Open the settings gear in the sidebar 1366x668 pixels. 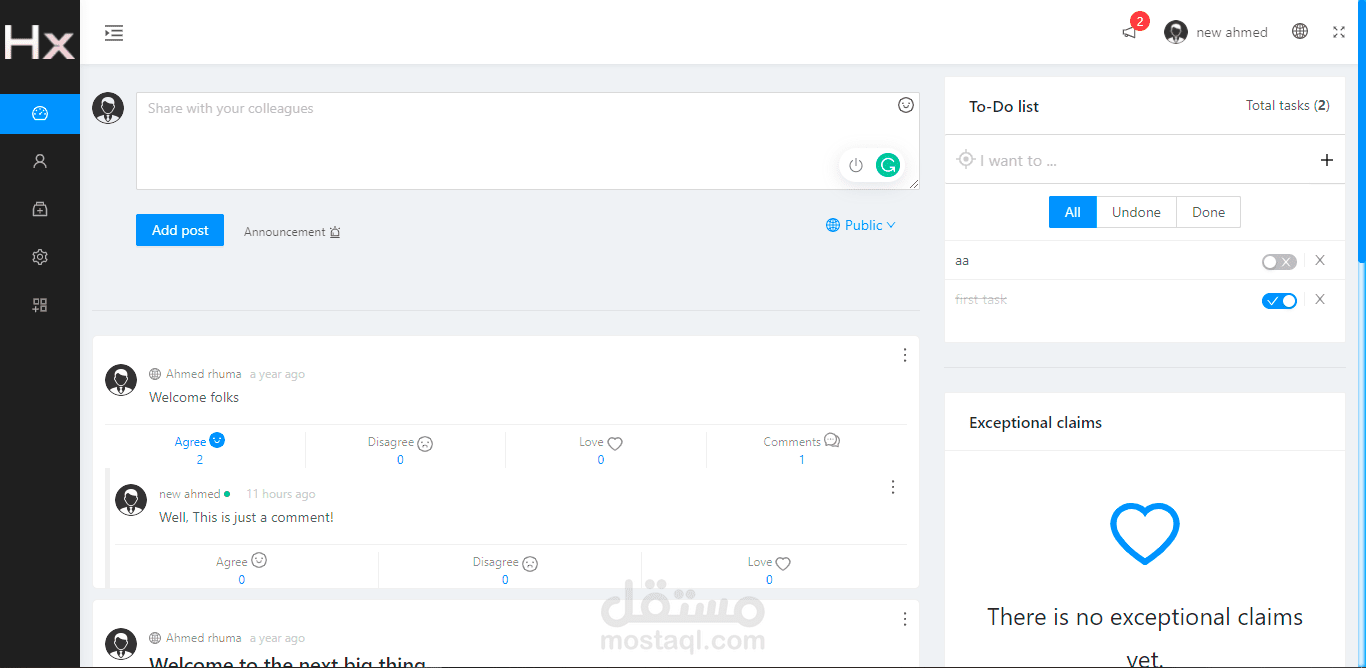tap(40, 257)
